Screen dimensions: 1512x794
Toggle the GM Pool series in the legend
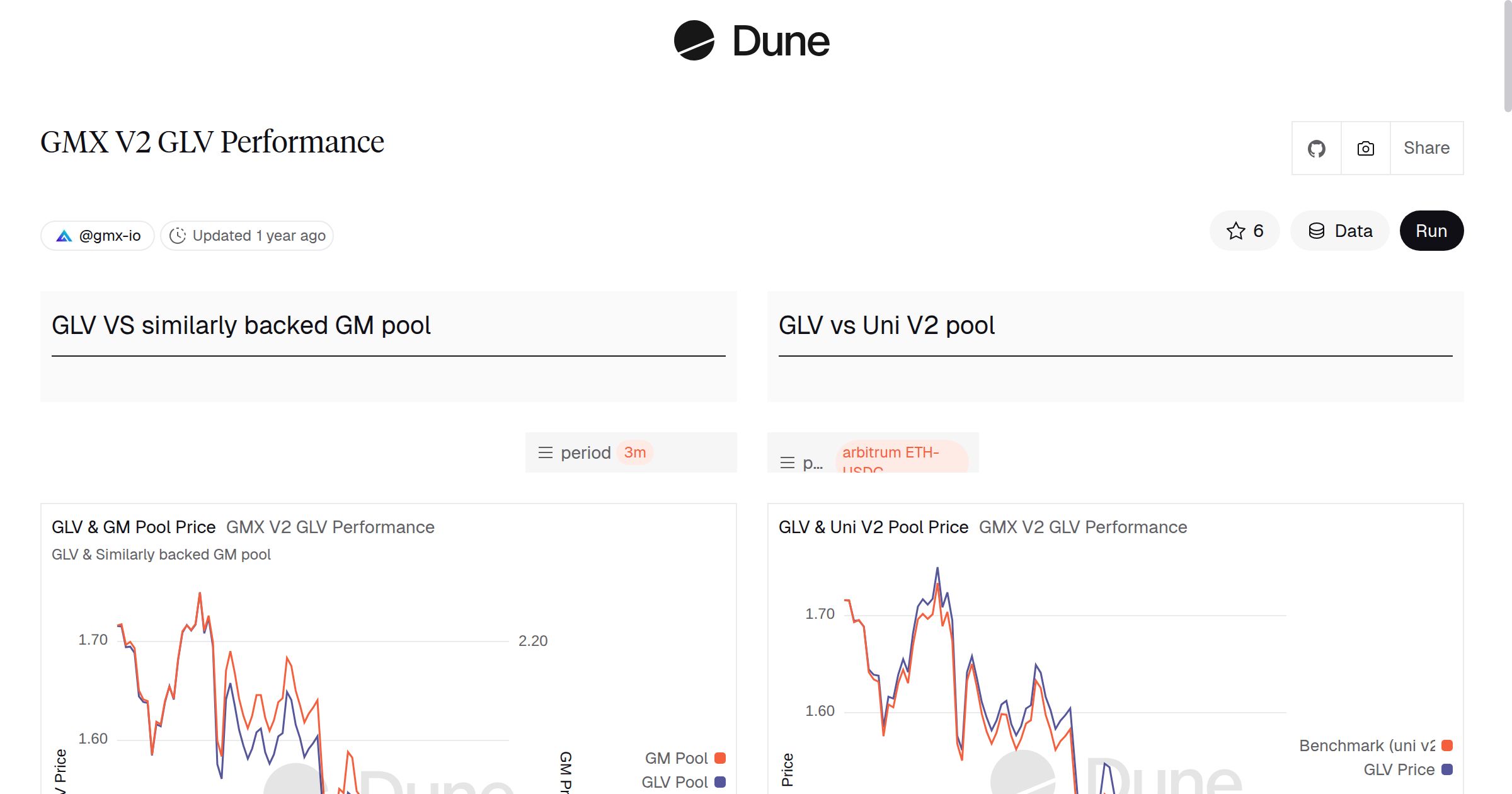(678, 757)
